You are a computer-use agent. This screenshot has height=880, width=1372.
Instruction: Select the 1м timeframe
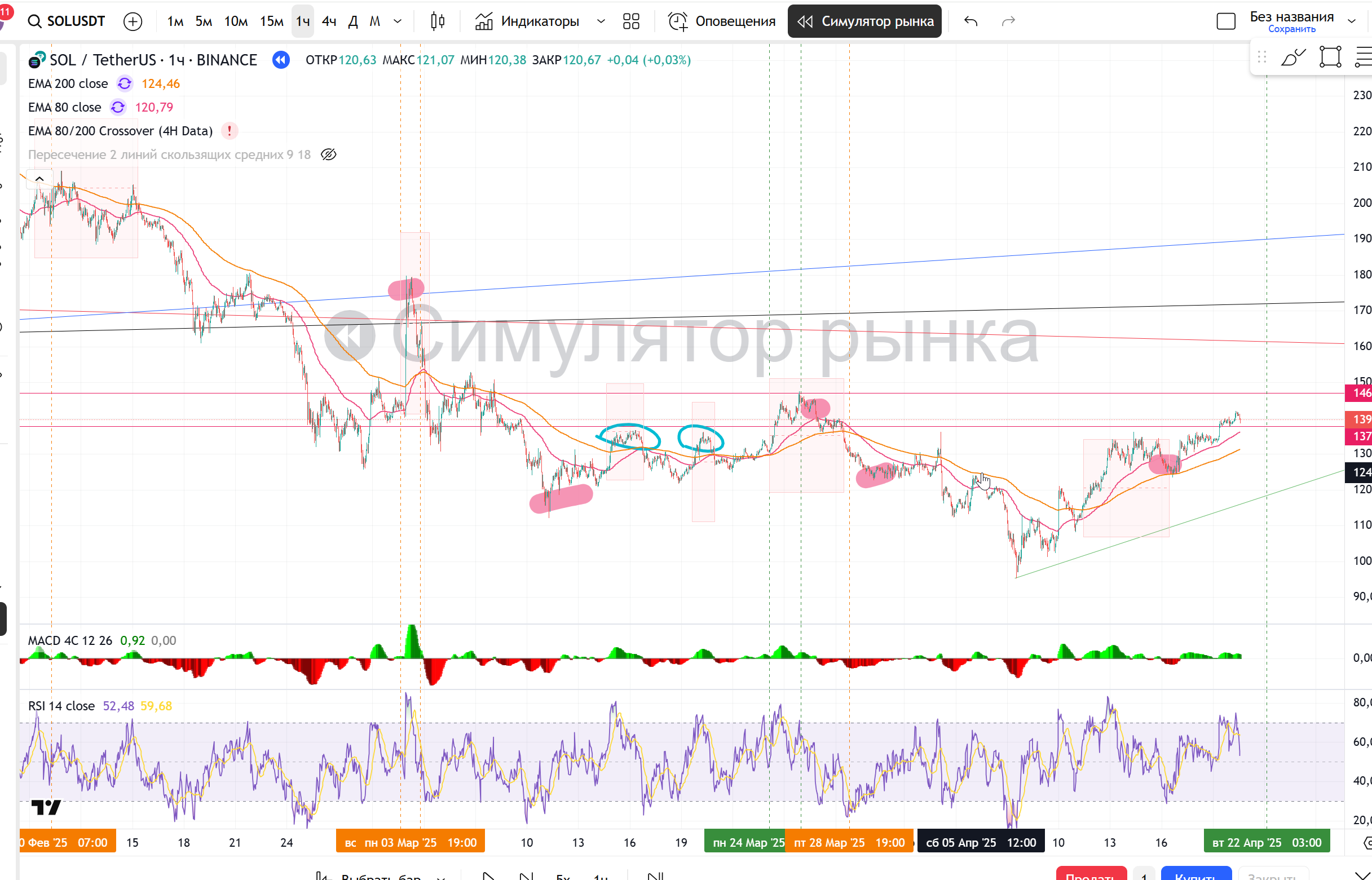[x=175, y=21]
